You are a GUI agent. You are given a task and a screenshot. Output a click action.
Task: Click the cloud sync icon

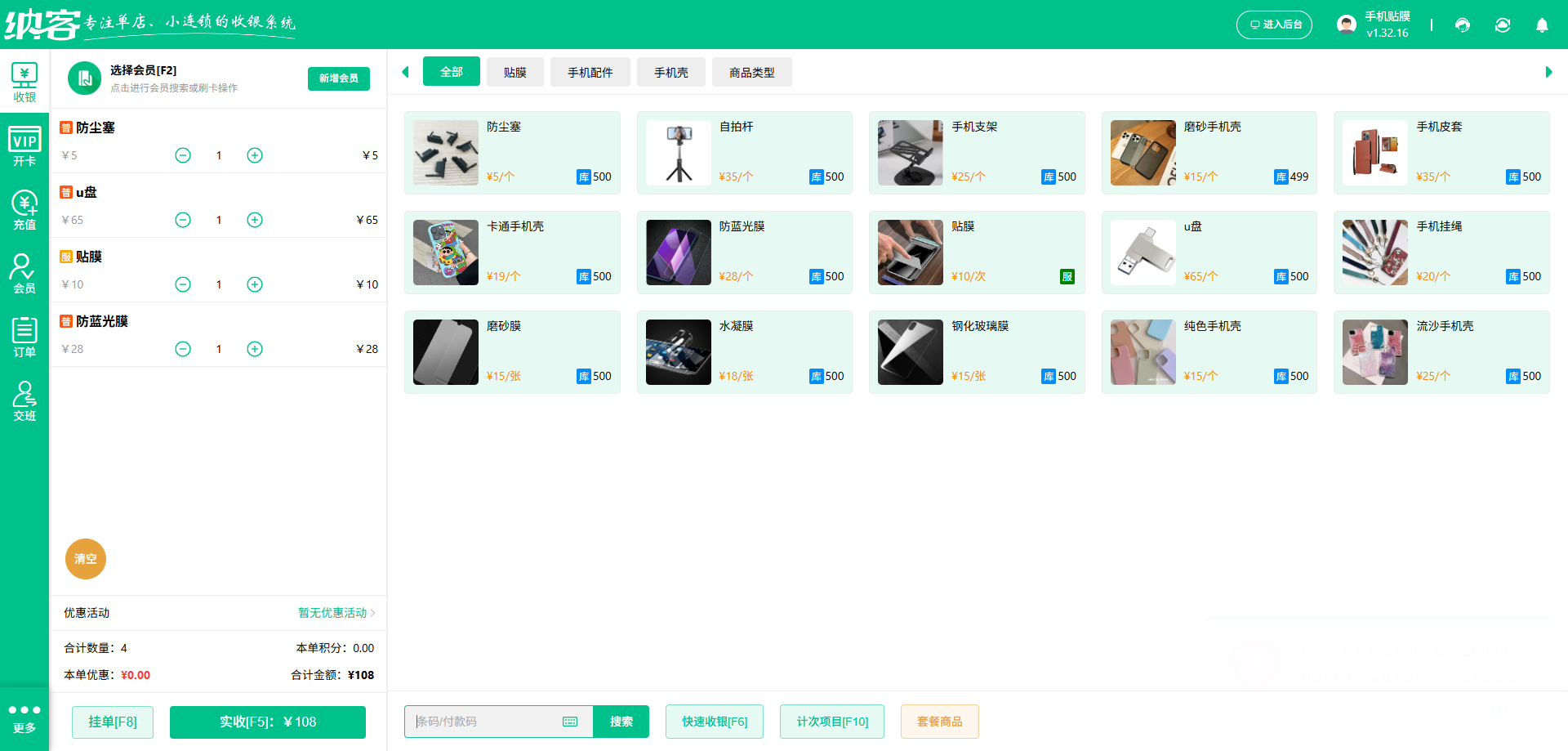[x=1503, y=25]
